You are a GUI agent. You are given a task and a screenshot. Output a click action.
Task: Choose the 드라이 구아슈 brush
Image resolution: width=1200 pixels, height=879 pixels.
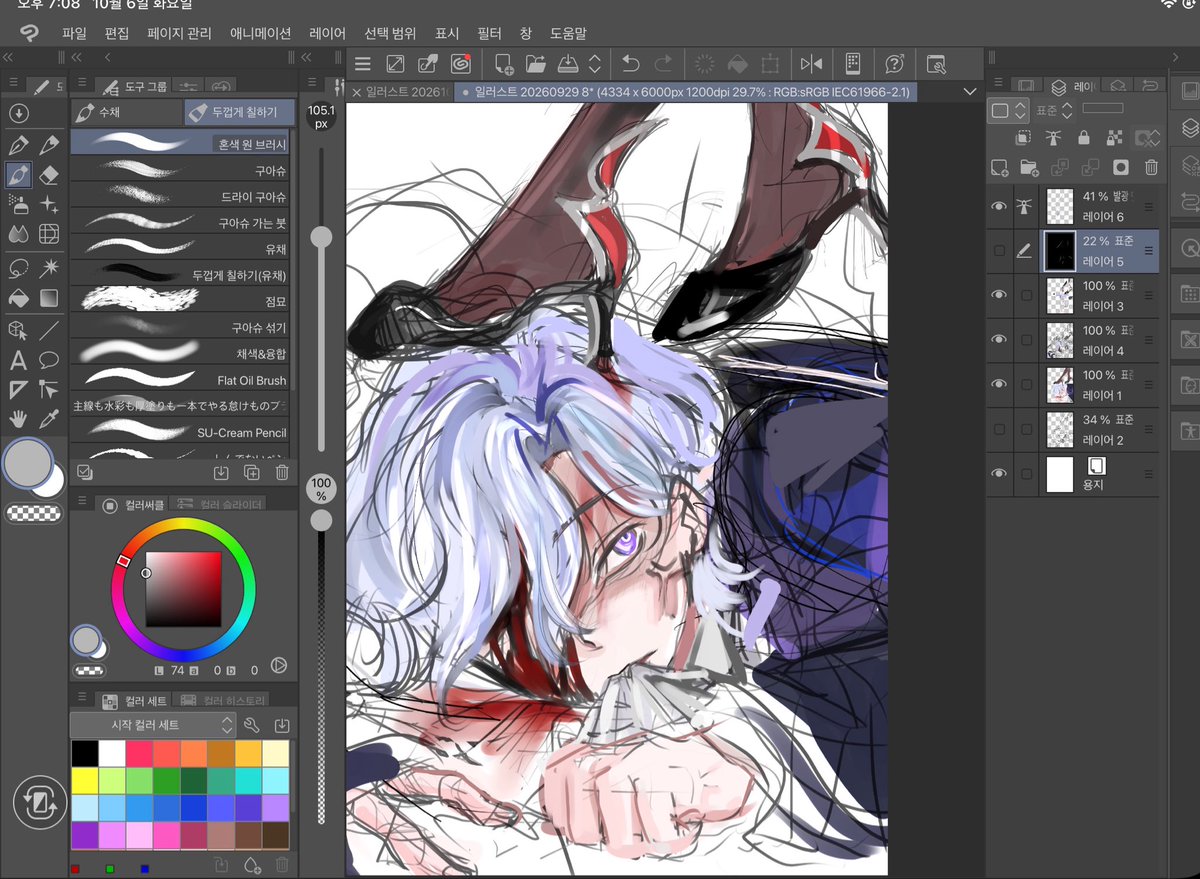pyautogui.click(x=180, y=197)
